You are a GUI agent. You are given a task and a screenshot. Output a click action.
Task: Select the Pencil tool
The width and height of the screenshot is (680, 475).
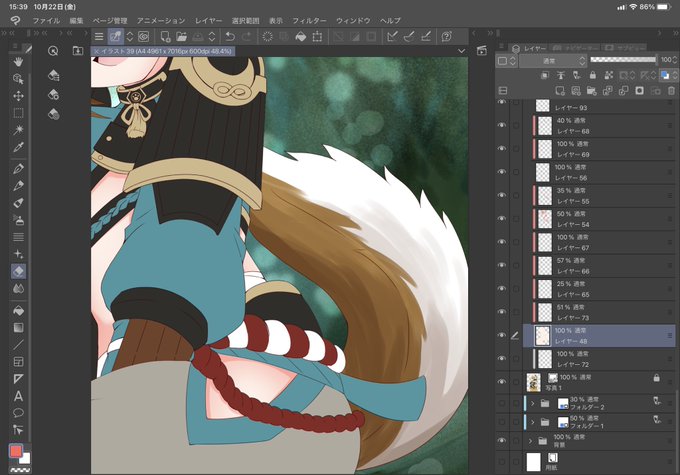(18, 186)
